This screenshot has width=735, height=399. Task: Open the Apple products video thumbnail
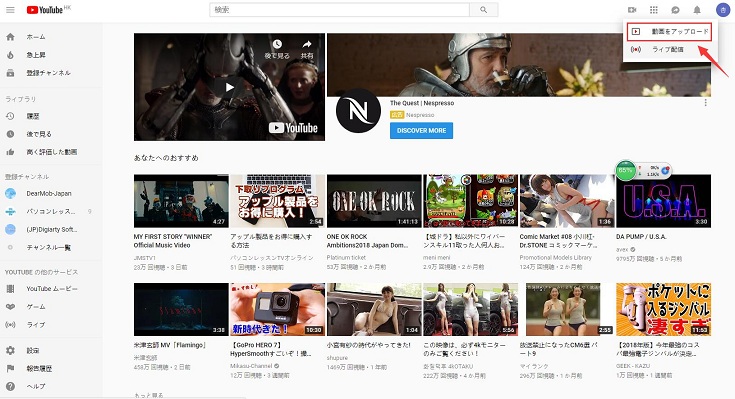[x=278, y=201]
